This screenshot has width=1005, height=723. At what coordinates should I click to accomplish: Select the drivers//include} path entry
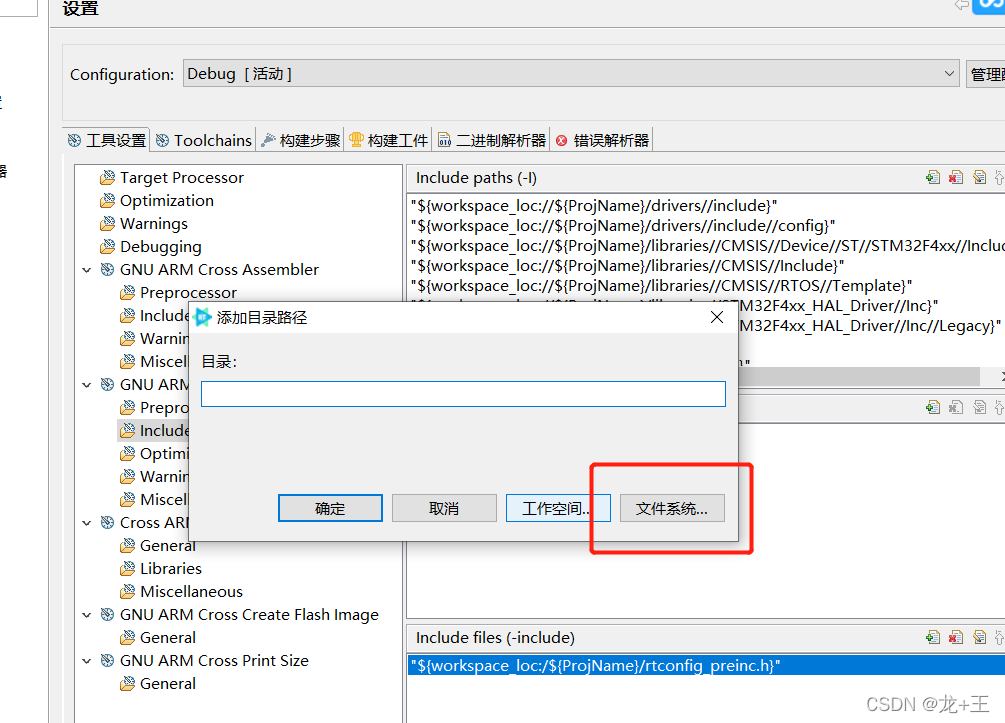point(594,206)
